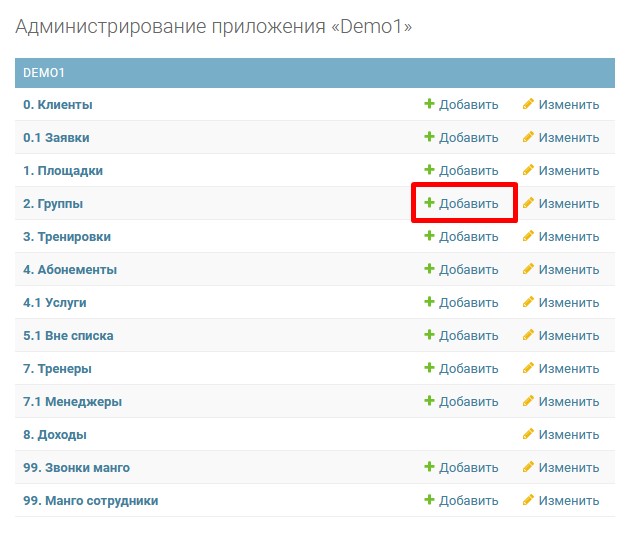Open 3. Тренировки model list
The width and height of the screenshot is (626, 535).
click(67, 236)
